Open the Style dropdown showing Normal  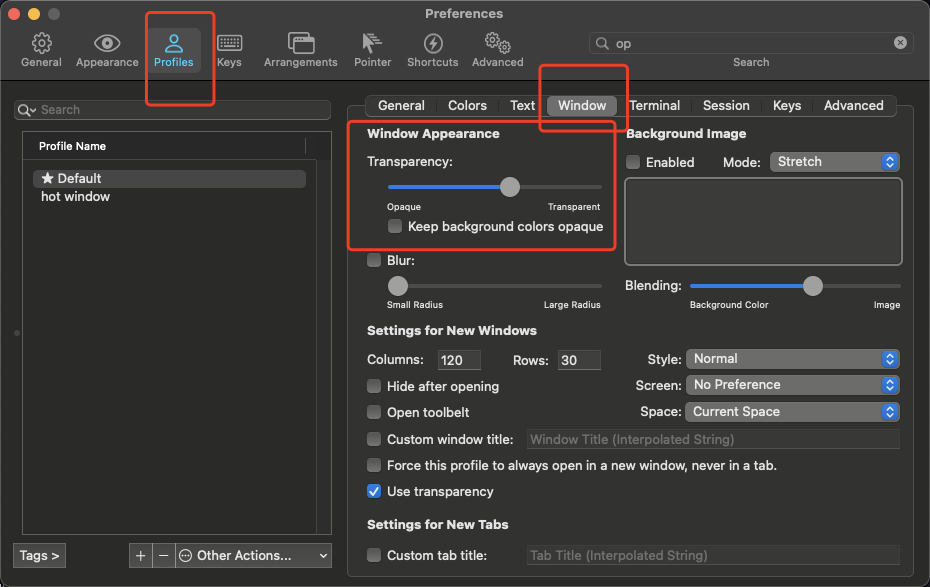792,359
